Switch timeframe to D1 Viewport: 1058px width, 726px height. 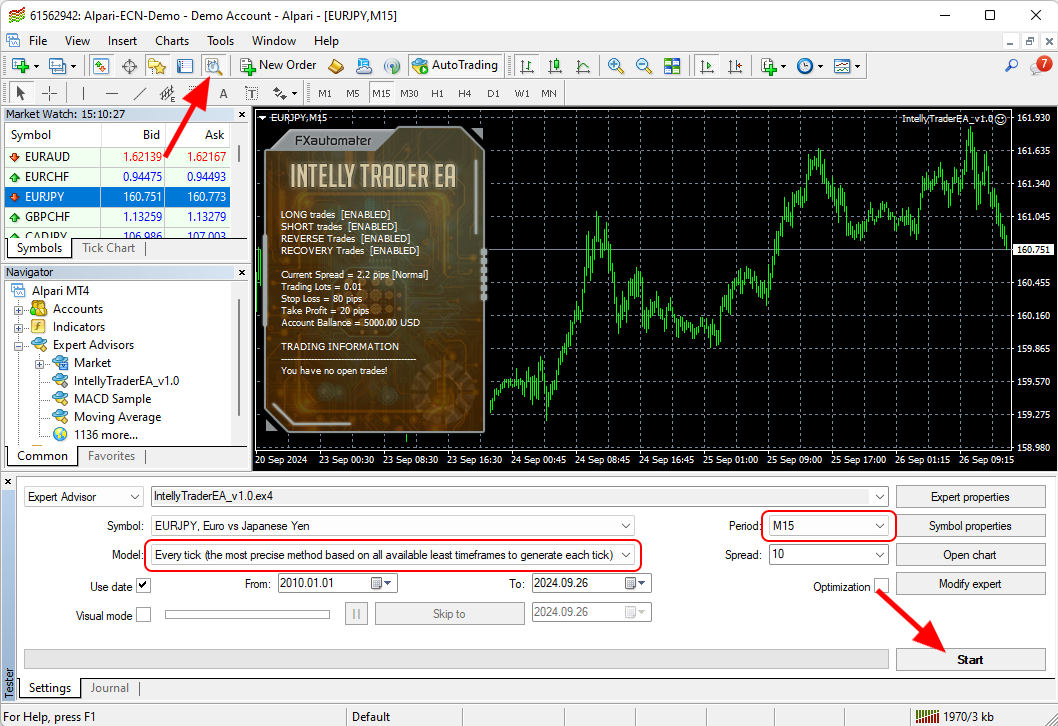coord(493,93)
